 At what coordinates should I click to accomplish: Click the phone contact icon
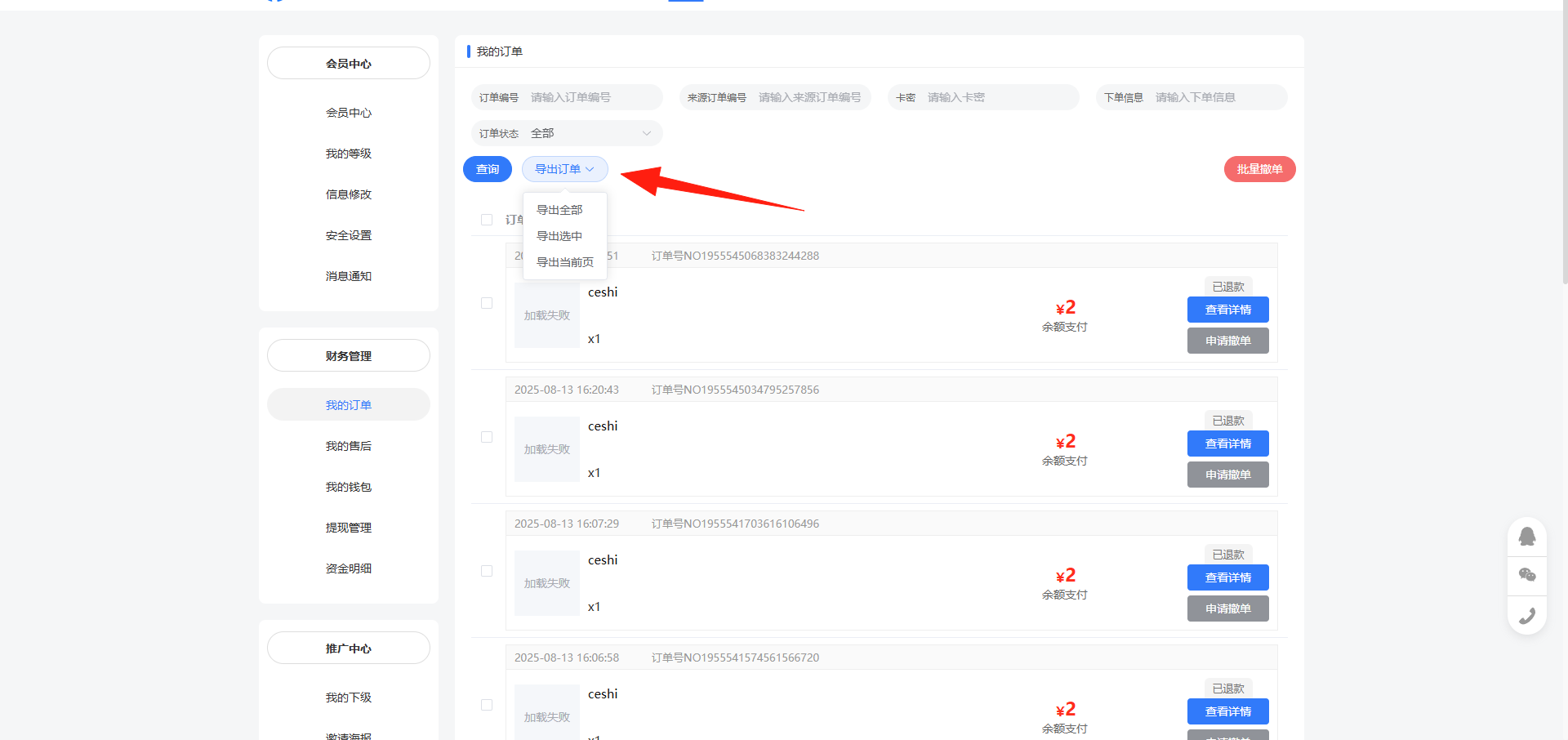1526,616
